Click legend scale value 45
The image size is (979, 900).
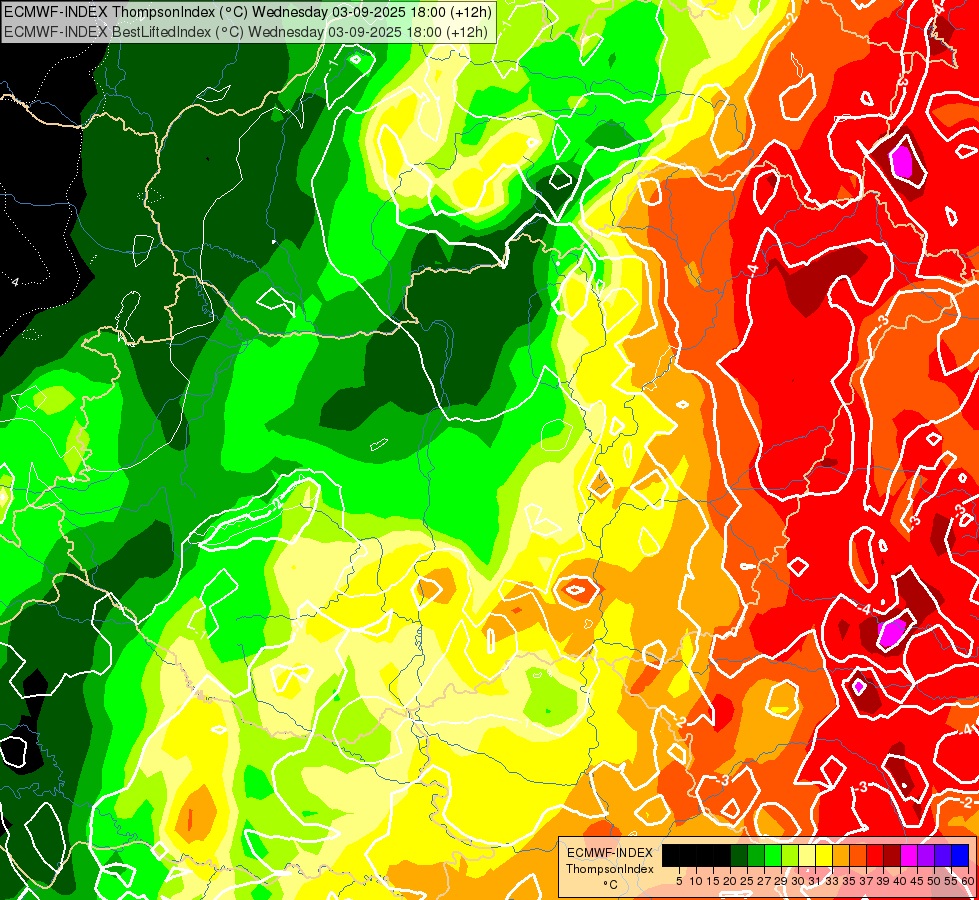[917, 881]
